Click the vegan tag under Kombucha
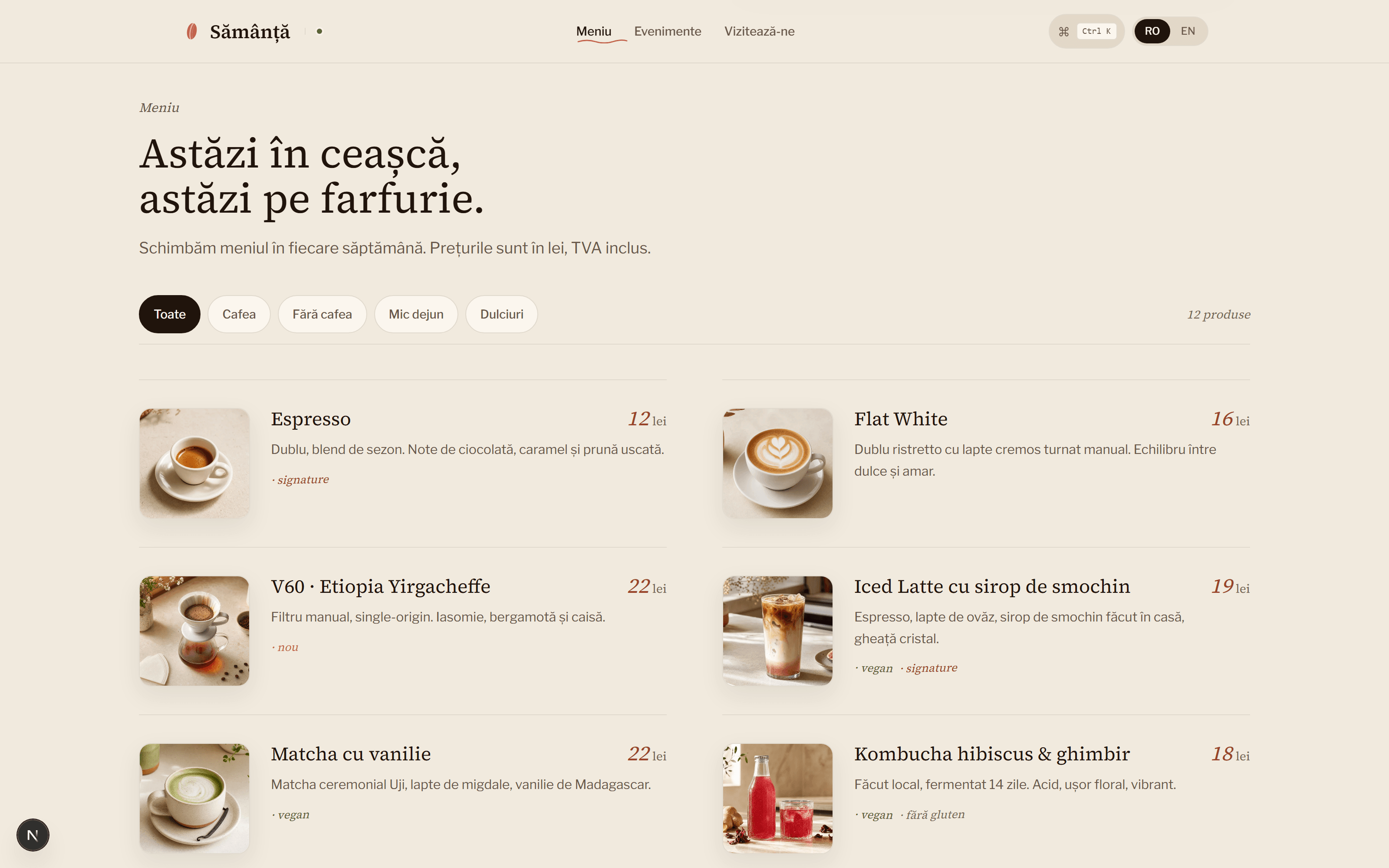The width and height of the screenshot is (1389, 868). [x=874, y=815]
